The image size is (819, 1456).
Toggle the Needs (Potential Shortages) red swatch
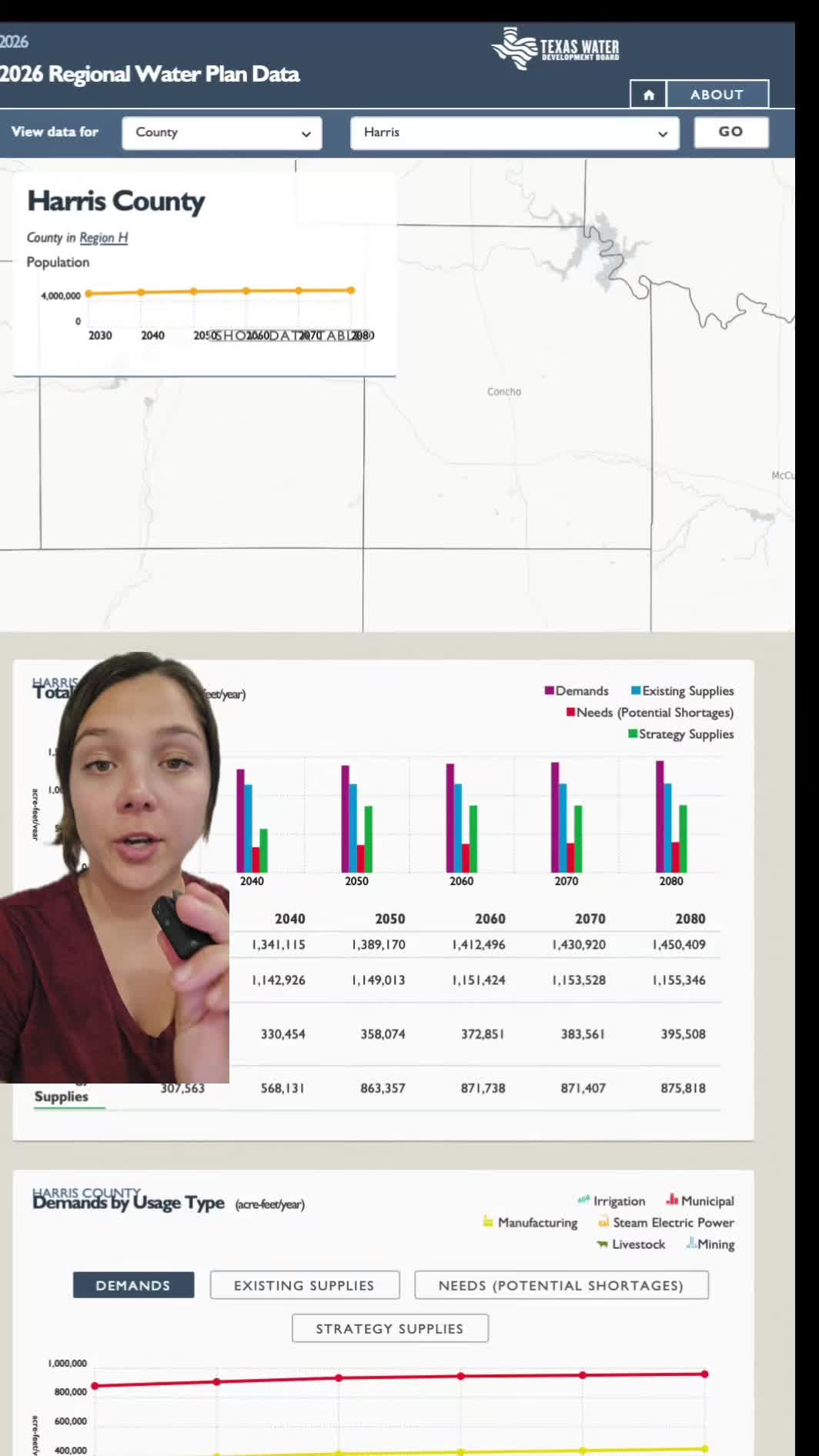[570, 712]
